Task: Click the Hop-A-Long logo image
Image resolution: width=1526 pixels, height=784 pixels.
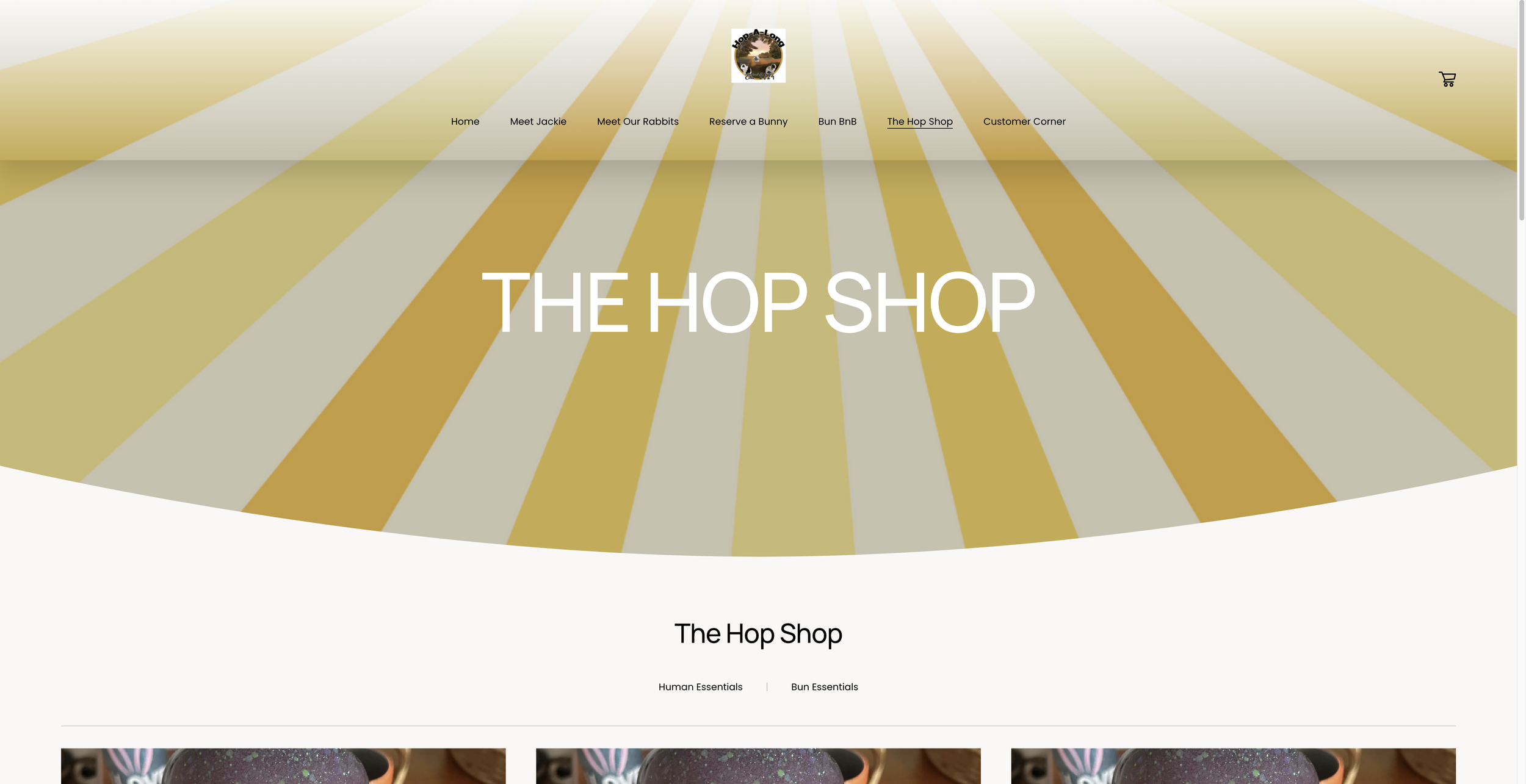Action: (x=758, y=56)
